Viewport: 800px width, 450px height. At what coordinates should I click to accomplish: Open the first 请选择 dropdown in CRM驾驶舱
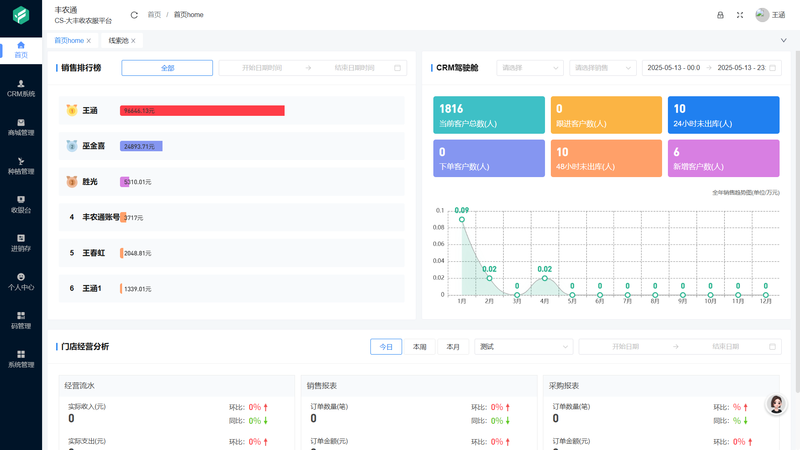click(529, 68)
